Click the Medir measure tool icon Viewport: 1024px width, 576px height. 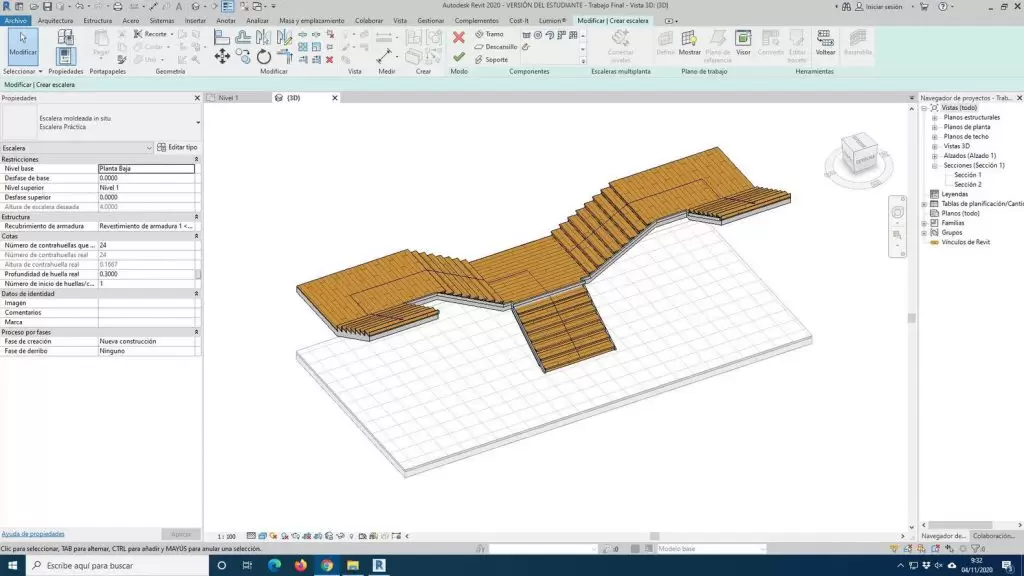[386, 57]
